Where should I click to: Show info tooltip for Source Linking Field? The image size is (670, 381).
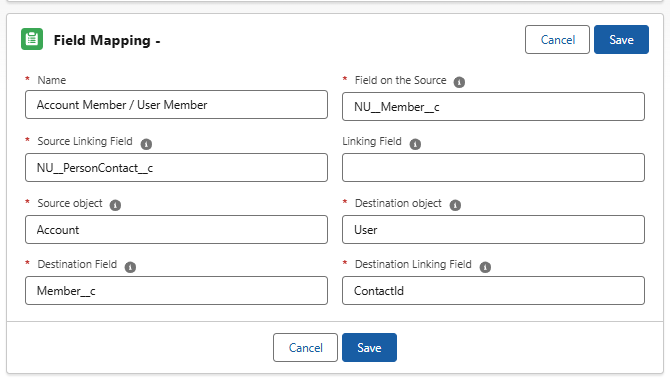(x=146, y=144)
